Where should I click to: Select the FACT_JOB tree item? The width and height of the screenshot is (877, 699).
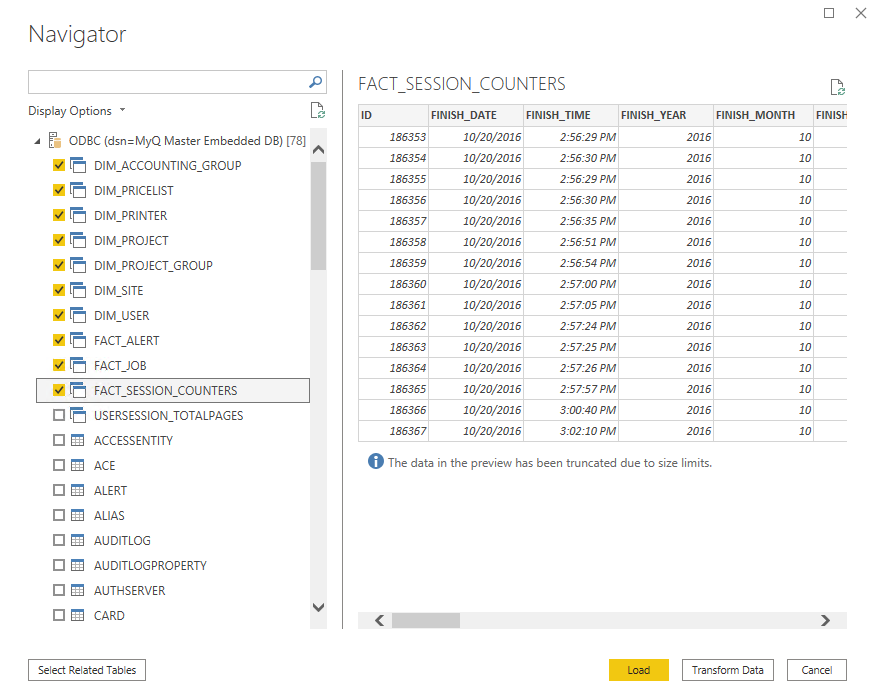point(120,366)
